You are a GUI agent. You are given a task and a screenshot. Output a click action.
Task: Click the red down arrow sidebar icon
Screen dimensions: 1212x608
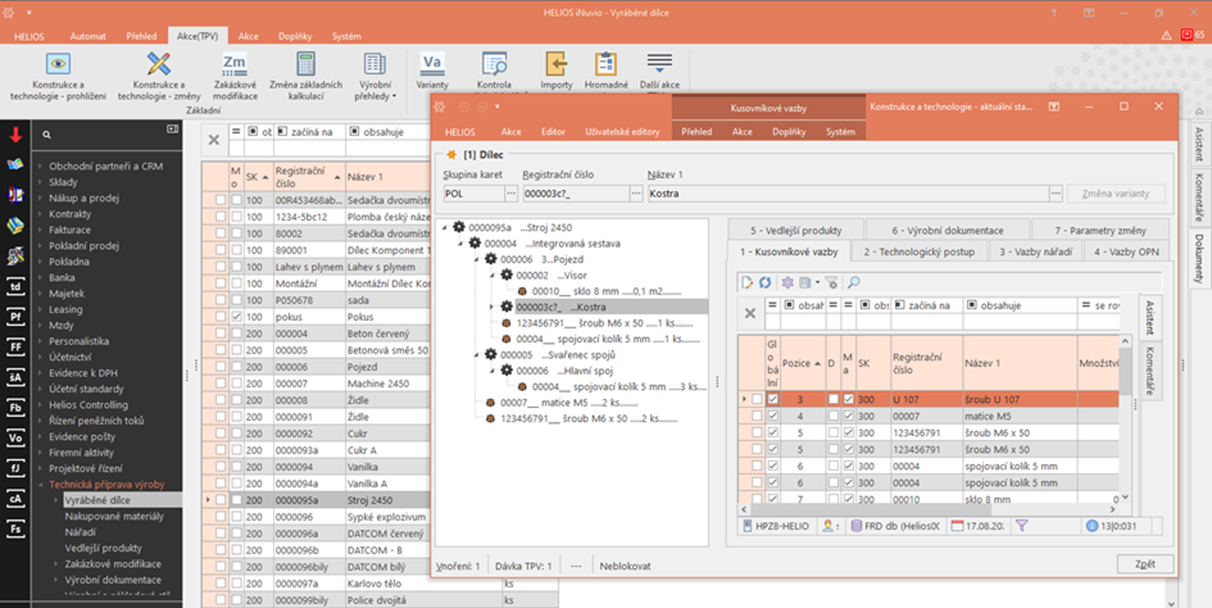pos(15,135)
